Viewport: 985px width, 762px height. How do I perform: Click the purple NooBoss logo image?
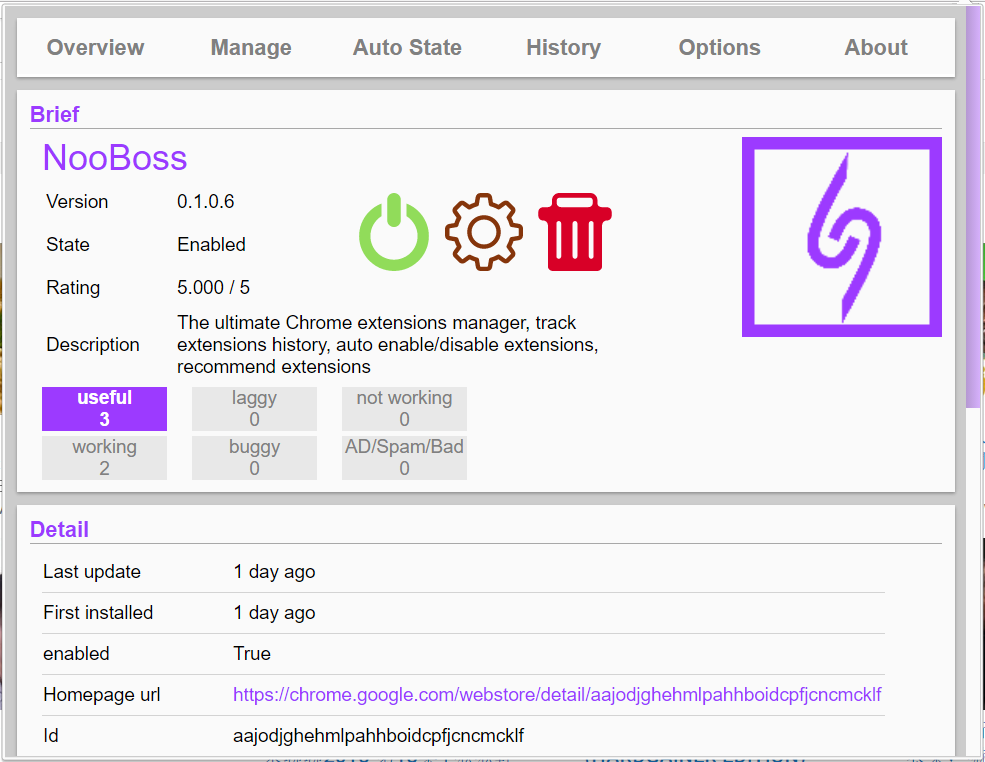pos(842,237)
